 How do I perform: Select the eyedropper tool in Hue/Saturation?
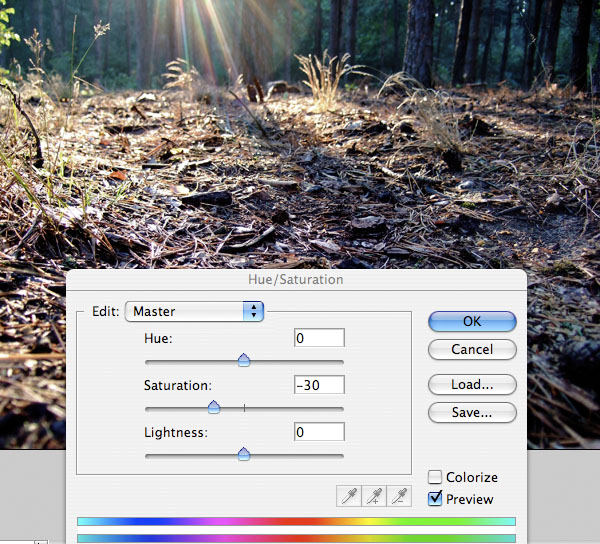pyautogui.click(x=349, y=496)
